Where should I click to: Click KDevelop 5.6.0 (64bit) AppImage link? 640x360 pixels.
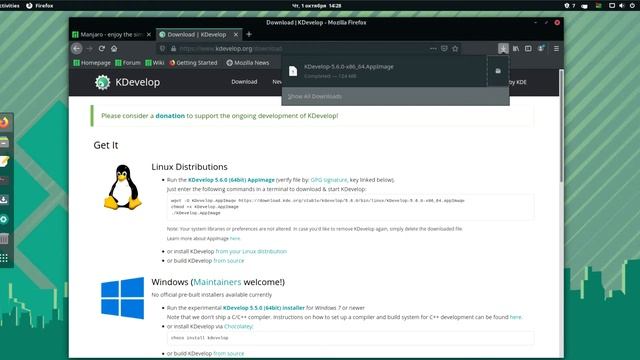[x=231, y=180]
